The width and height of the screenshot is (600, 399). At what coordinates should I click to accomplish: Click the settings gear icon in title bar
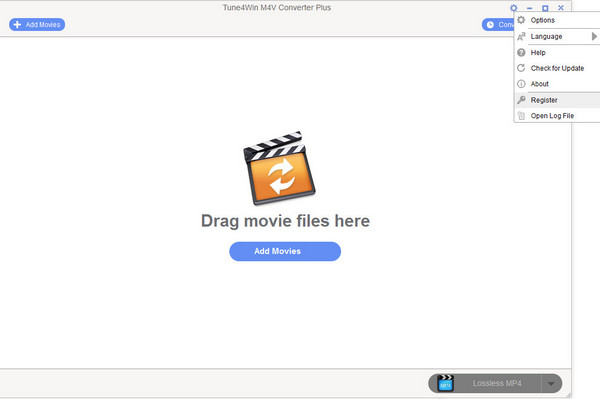514,8
